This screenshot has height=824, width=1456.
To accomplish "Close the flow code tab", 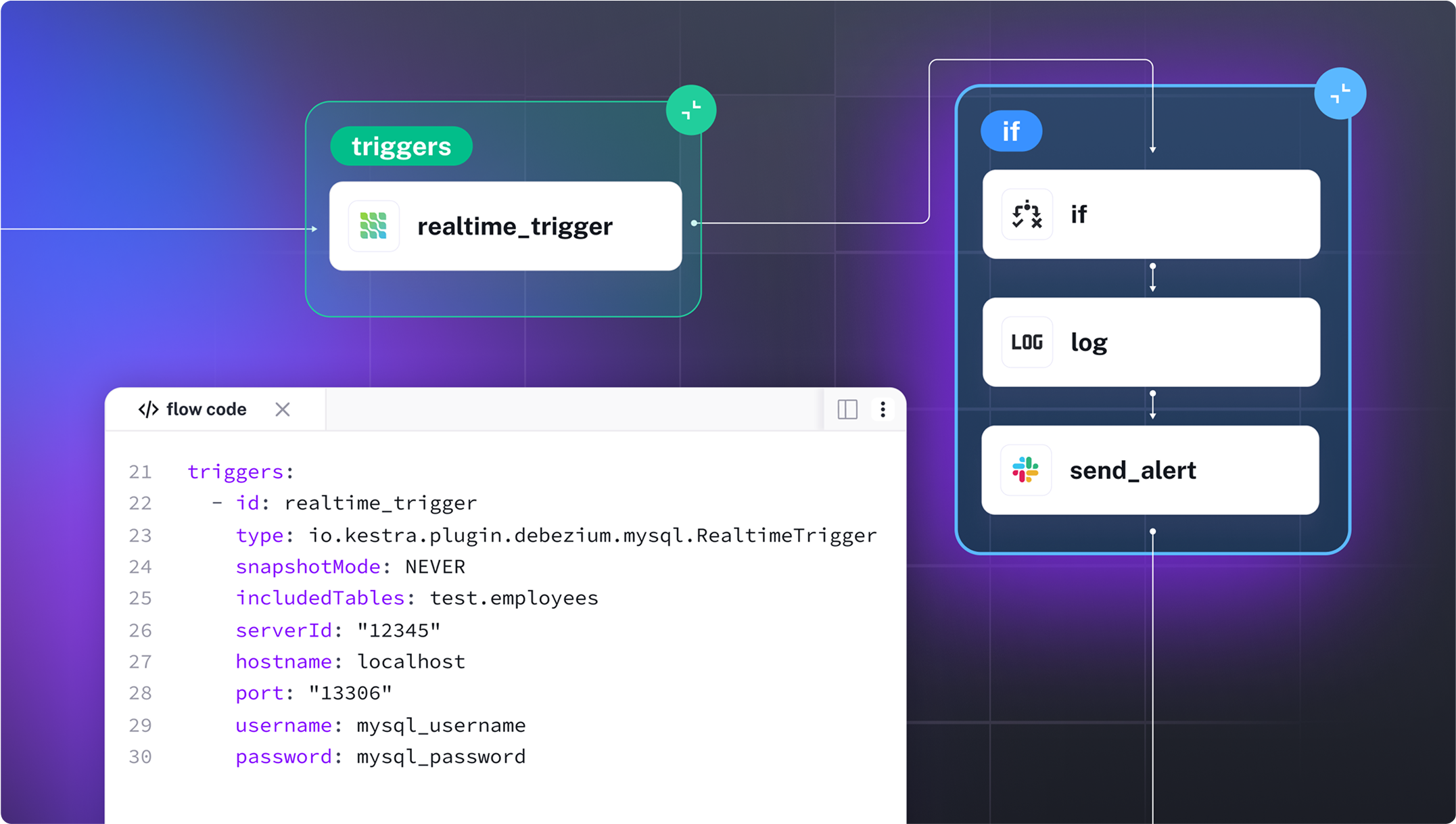I will coord(283,409).
